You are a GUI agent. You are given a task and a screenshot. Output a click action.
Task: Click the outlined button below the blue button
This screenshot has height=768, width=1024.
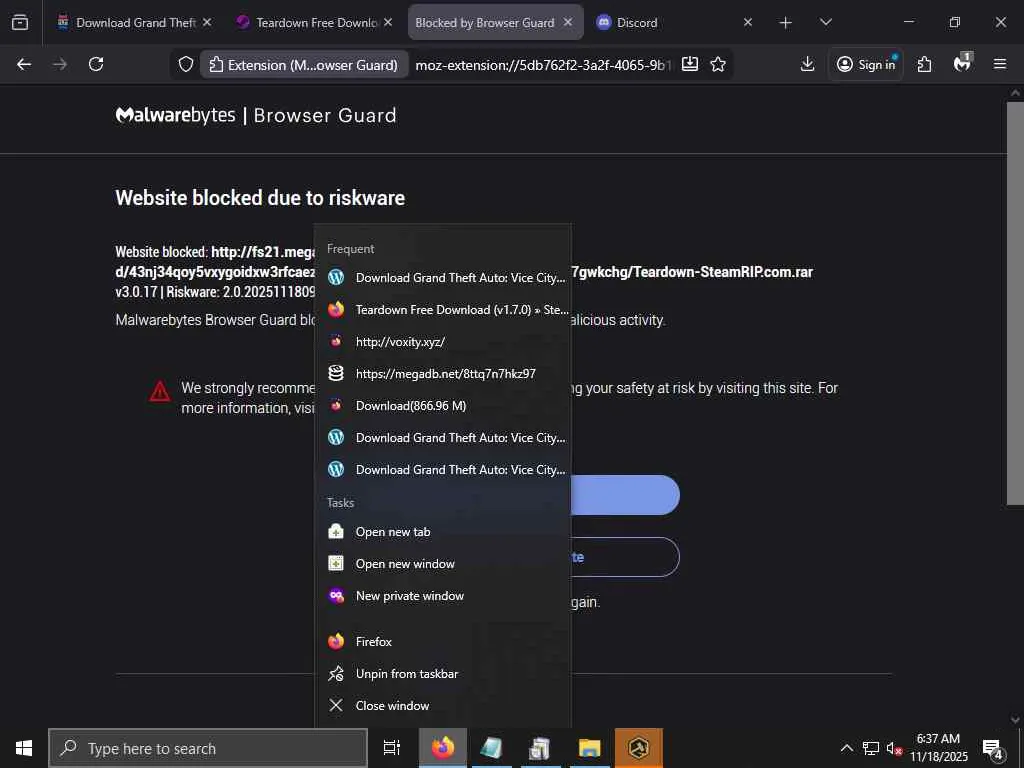click(625, 557)
